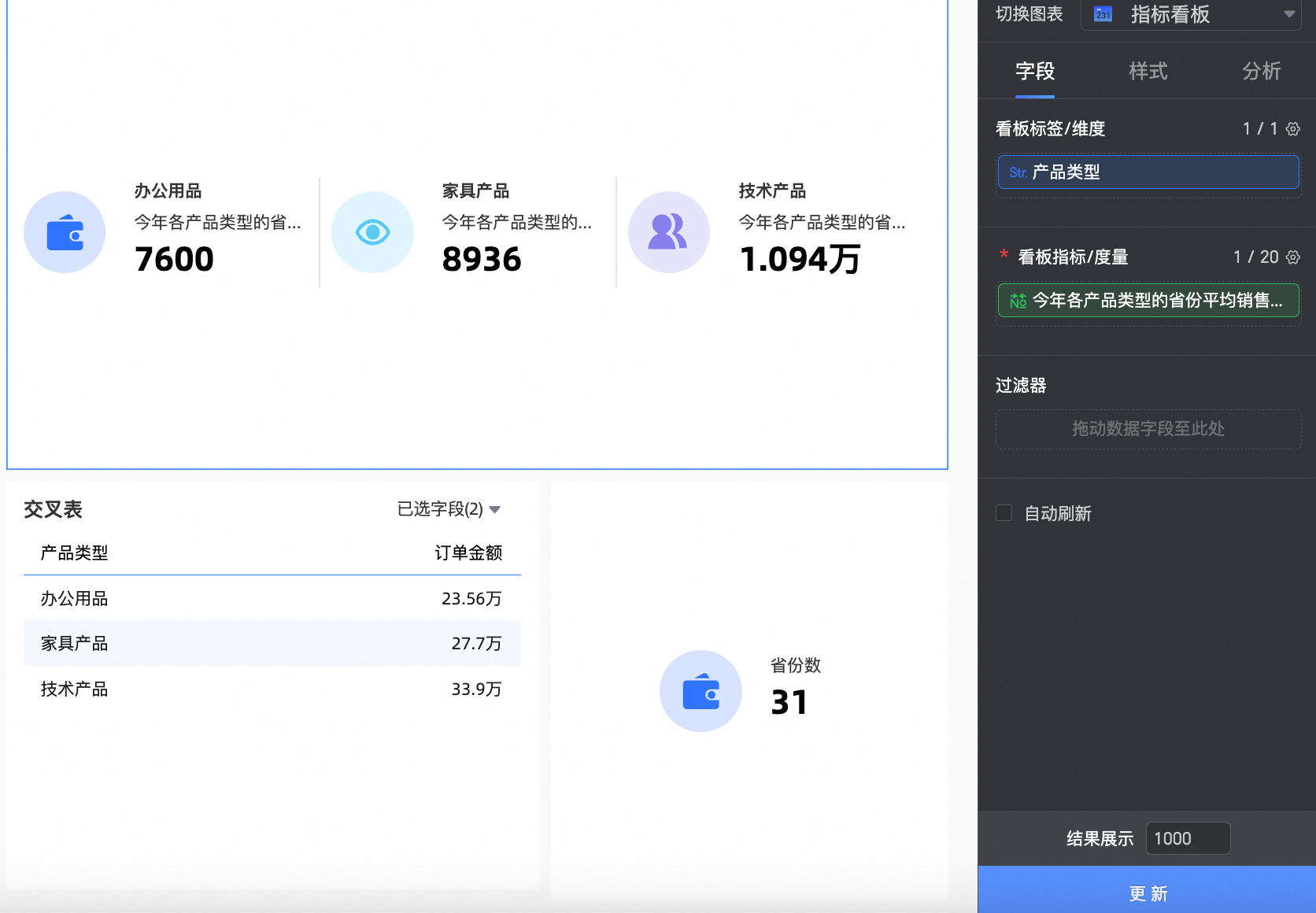Click the 过滤器 section label

[x=1021, y=385]
